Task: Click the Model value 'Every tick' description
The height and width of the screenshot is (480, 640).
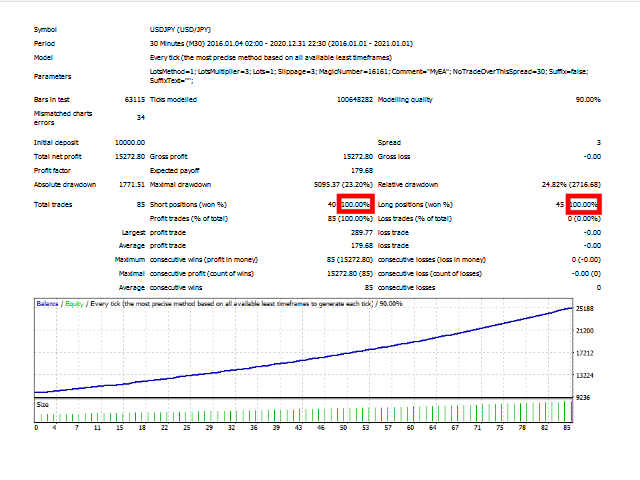Action: tap(271, 58)
